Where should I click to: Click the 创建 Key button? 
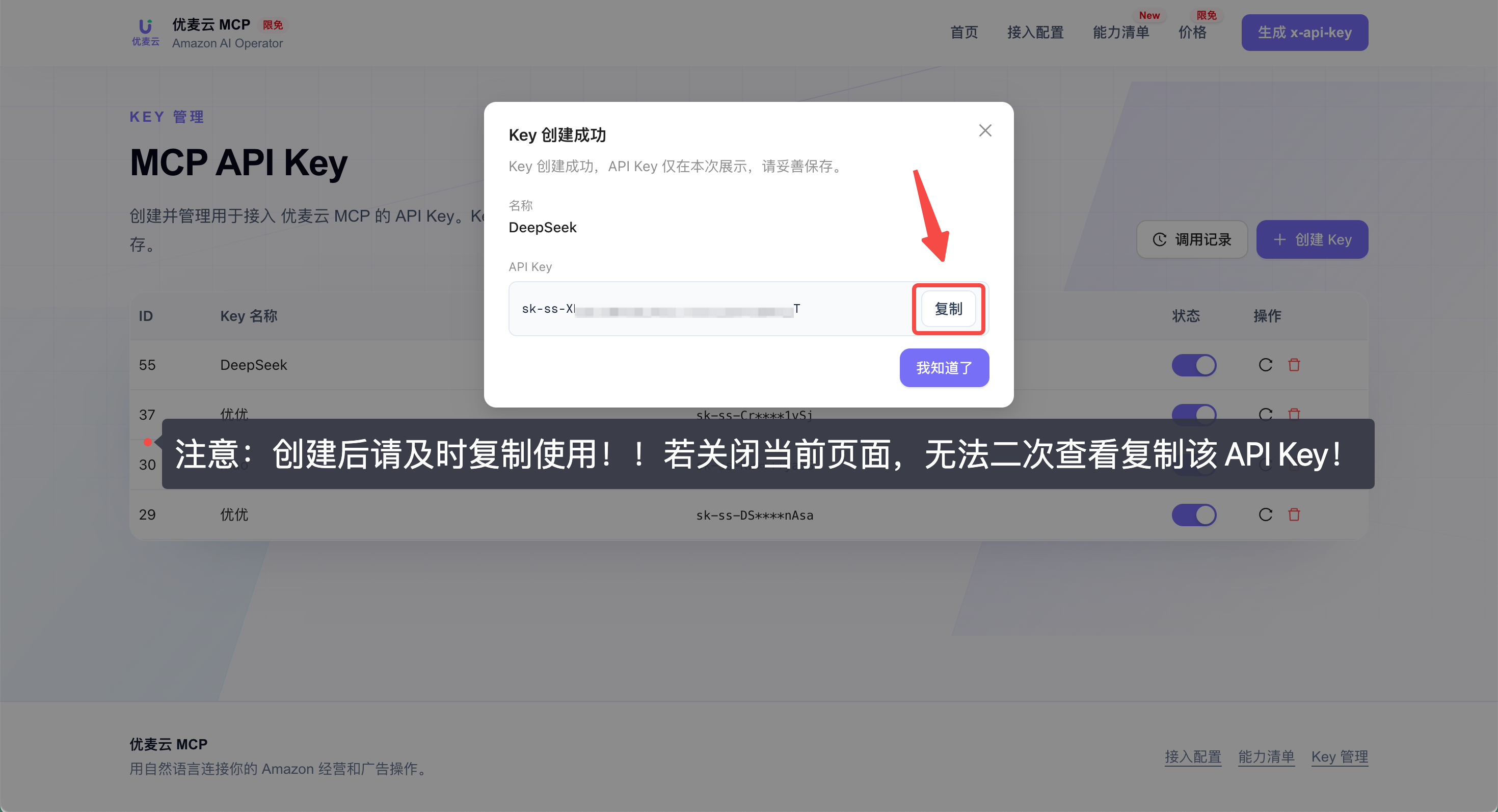click(x=1312, y=239)
